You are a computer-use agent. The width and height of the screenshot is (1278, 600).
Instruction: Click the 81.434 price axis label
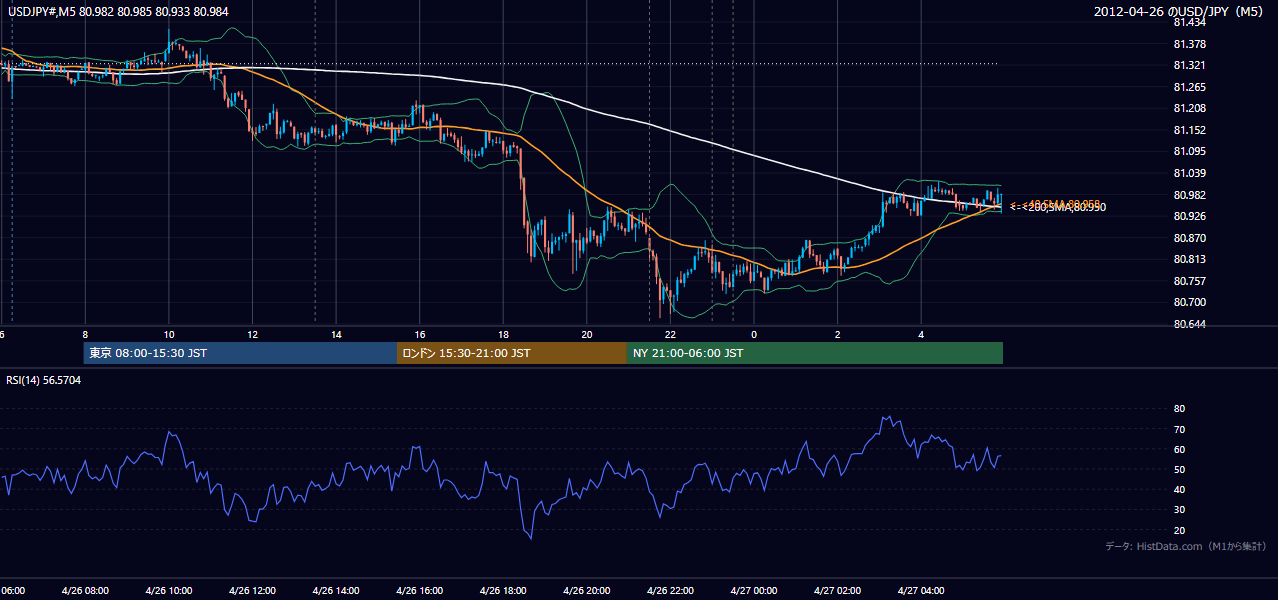tap(1190, 23)
